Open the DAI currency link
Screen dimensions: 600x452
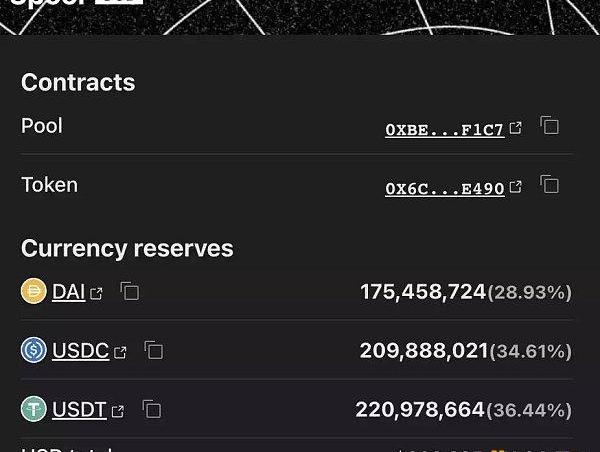[x=68, y=292]
